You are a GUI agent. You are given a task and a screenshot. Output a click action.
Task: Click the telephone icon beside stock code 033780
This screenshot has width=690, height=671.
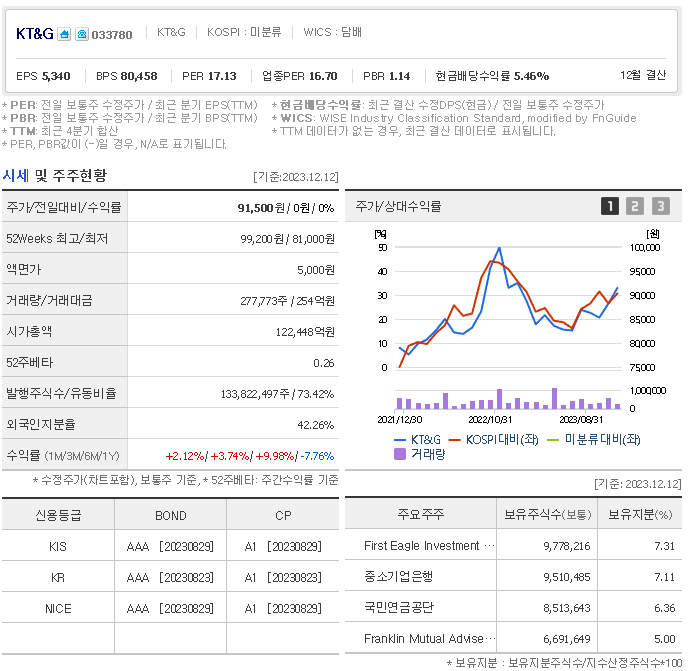pyautogui.click(x=82, y=34)
